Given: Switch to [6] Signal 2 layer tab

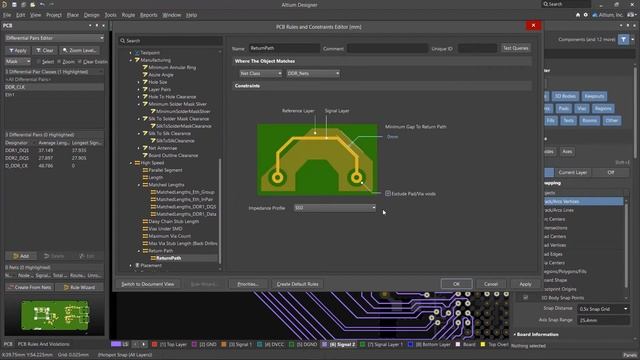Looking at the screenshot, I should click(339, 344).
